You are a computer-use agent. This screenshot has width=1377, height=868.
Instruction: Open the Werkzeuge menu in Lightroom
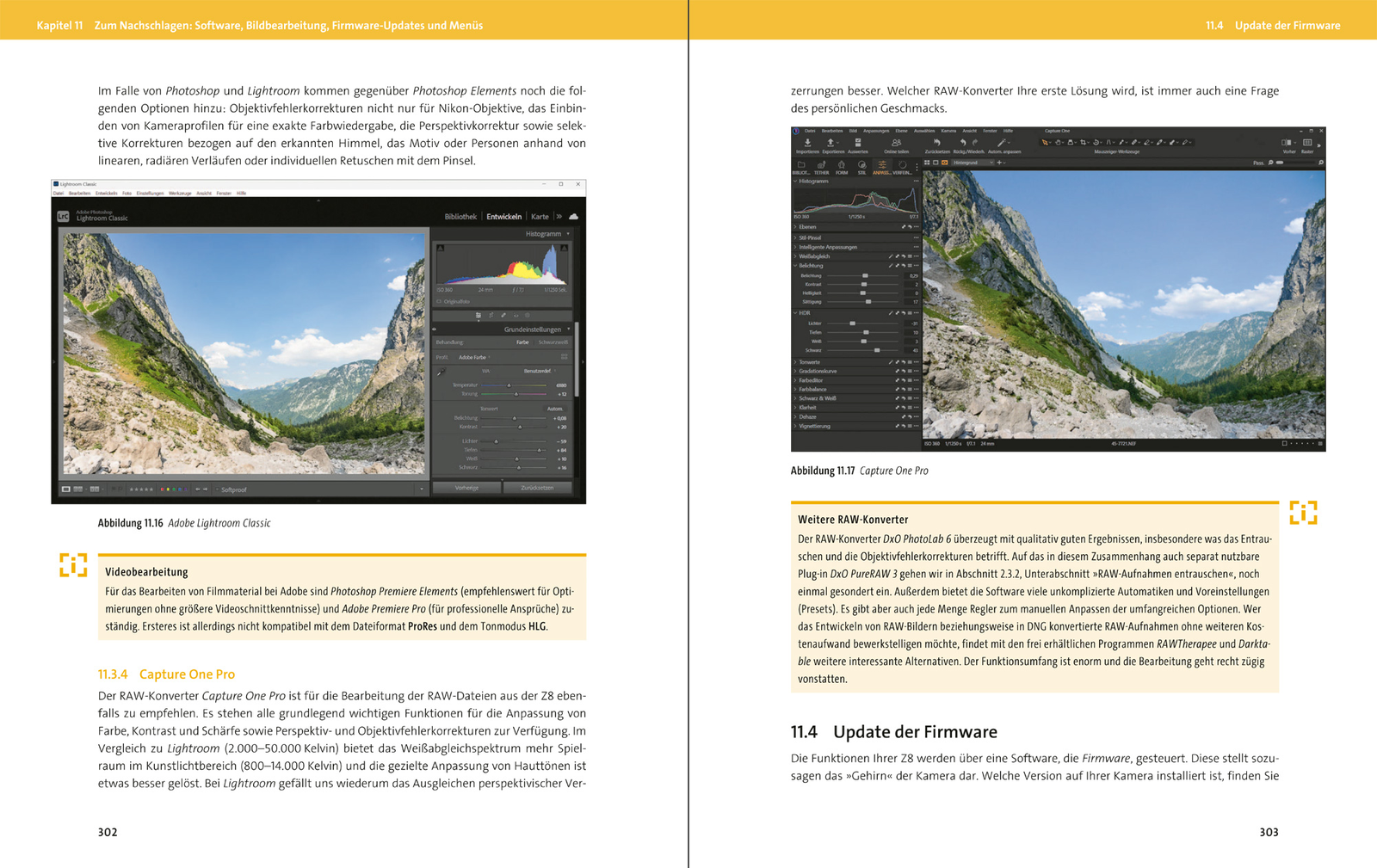tap(180, 194)
